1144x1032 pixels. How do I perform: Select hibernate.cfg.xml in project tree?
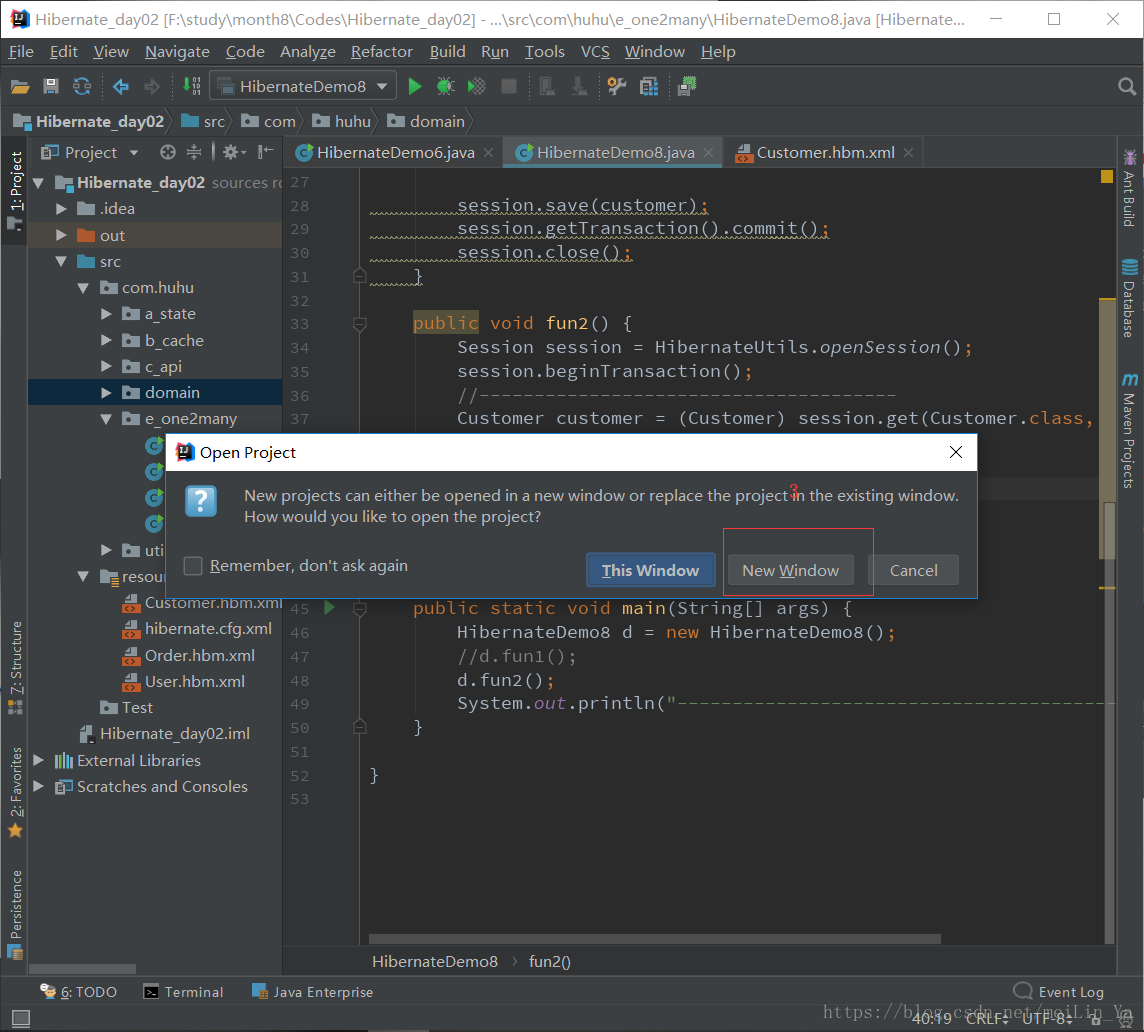208,628
